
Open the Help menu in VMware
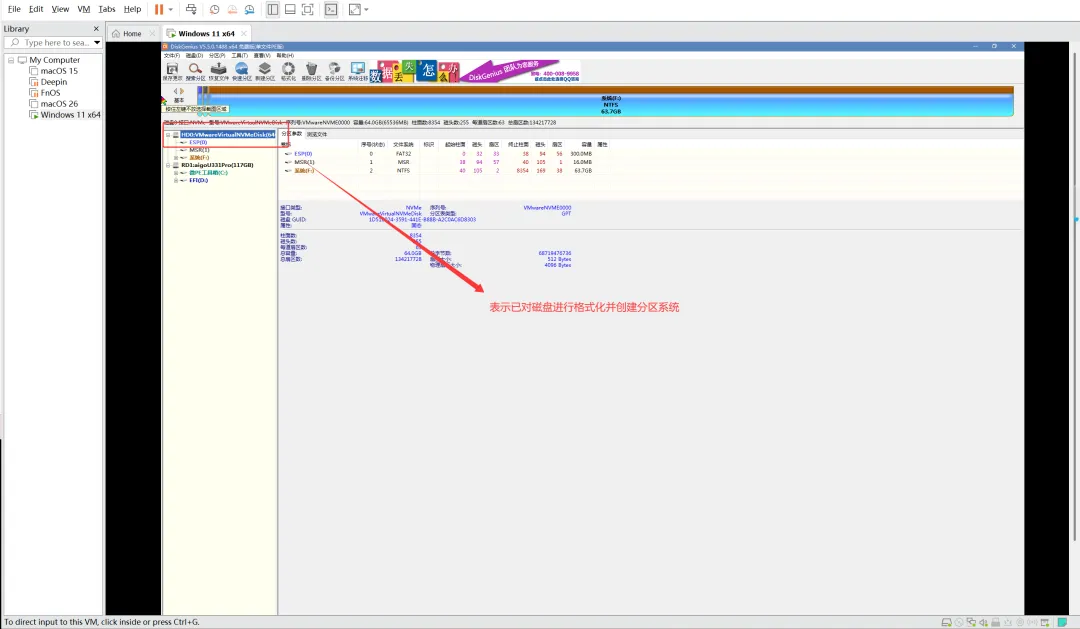pyautogui.click(x=132, y=9)
